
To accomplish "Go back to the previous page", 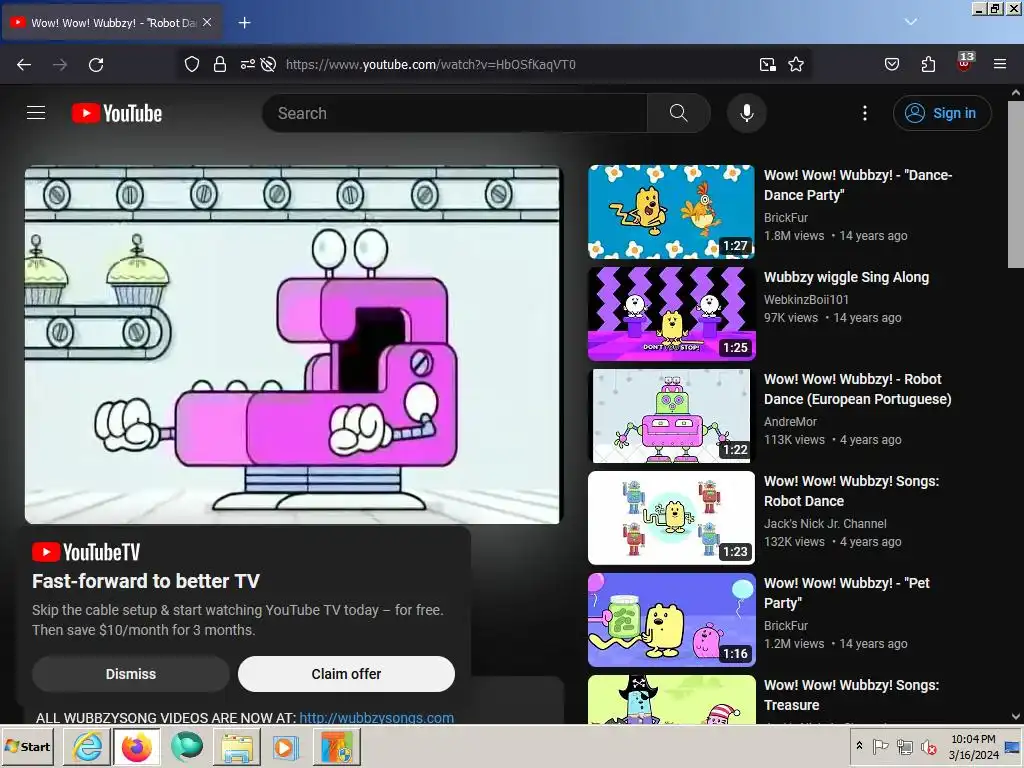I will (24, 65).
